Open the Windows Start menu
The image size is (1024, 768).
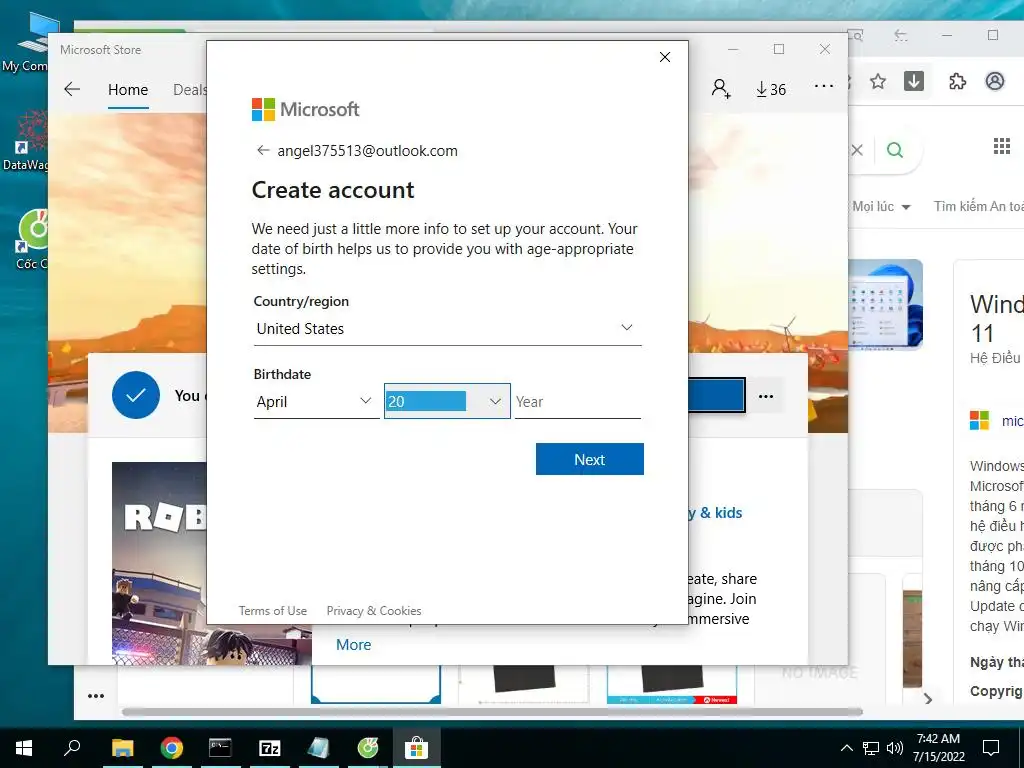point(24,748)
